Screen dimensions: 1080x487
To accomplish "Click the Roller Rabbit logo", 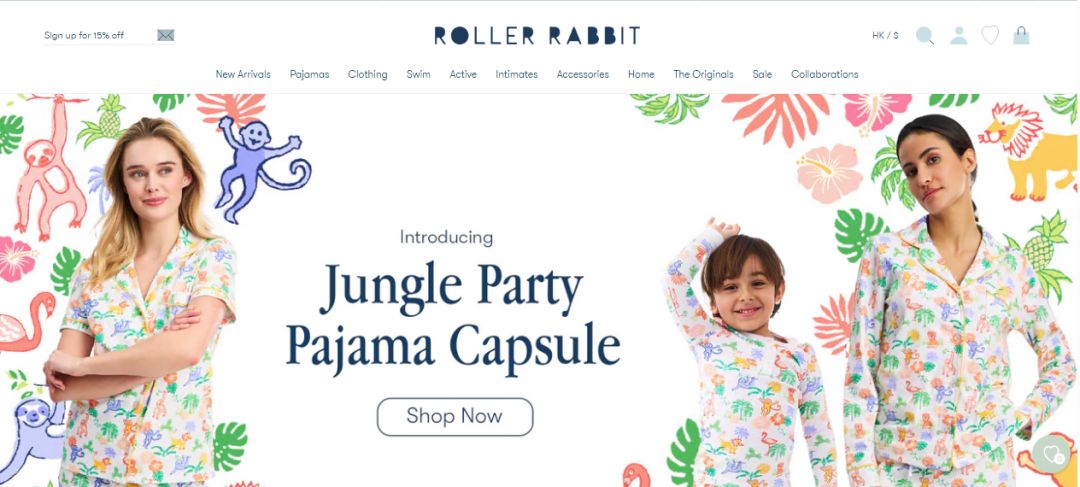I will pos(537,36).
